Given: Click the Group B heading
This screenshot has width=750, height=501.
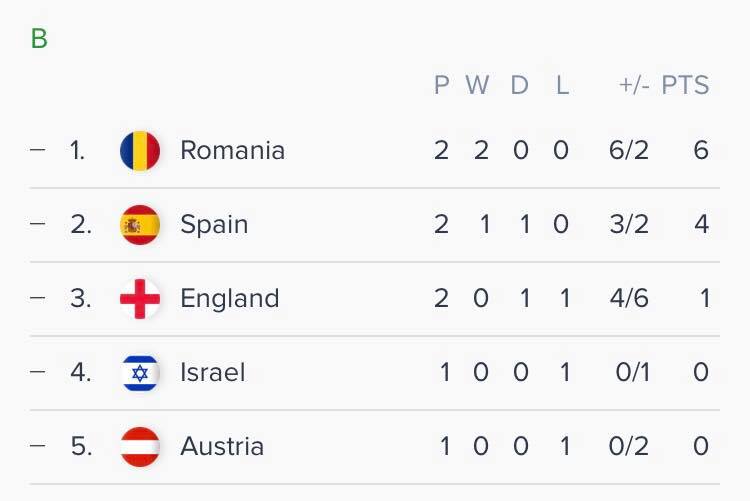Looking at the screenshot, I should point(39,39).
